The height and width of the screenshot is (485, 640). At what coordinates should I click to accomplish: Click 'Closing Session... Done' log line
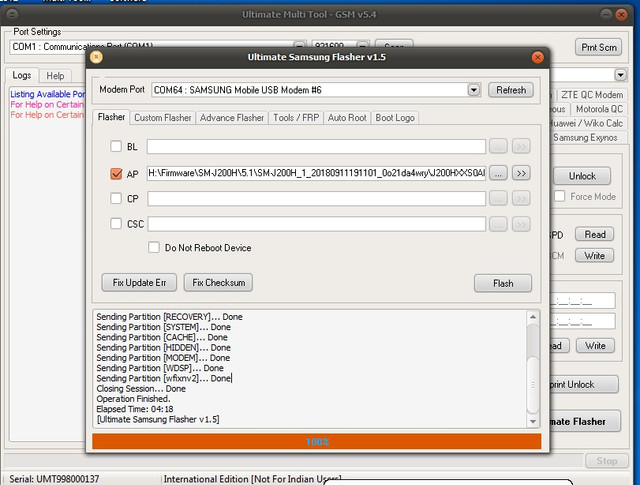(x=141, y=388)
